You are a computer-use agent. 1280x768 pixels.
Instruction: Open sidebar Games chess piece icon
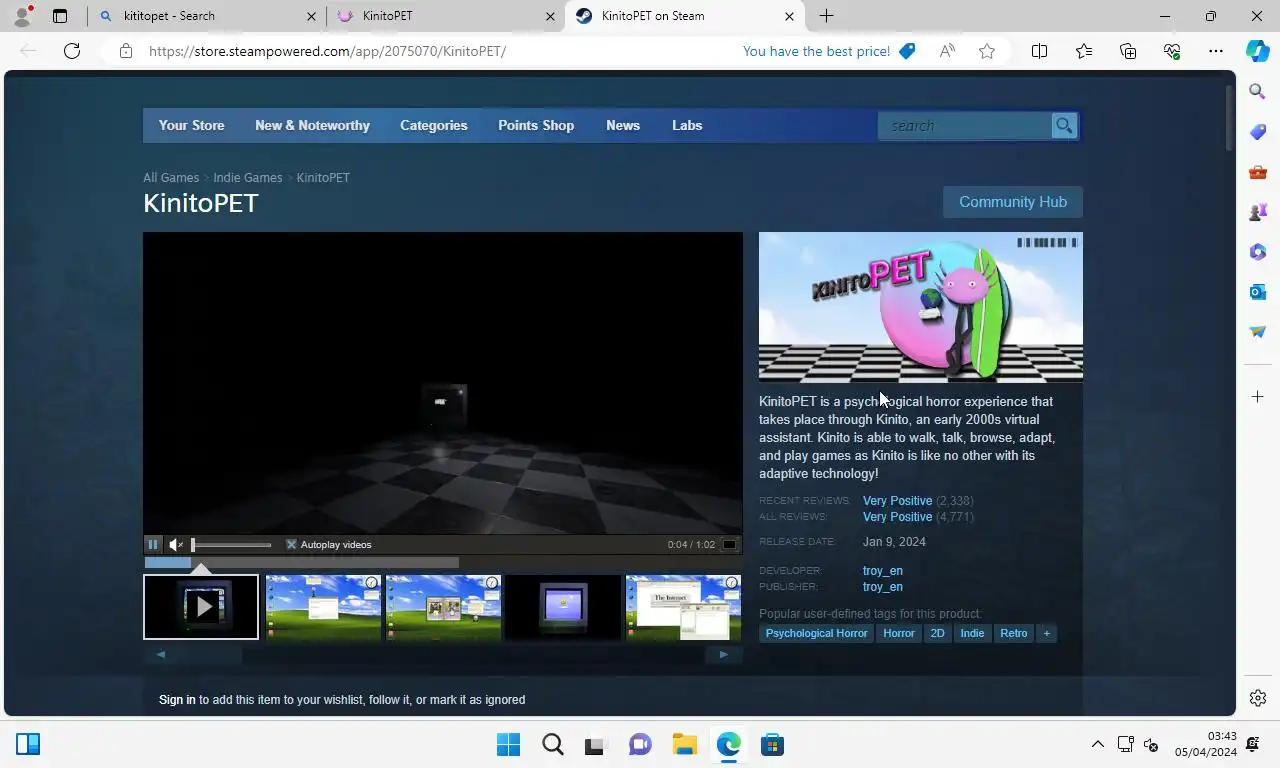point(1258,212)
